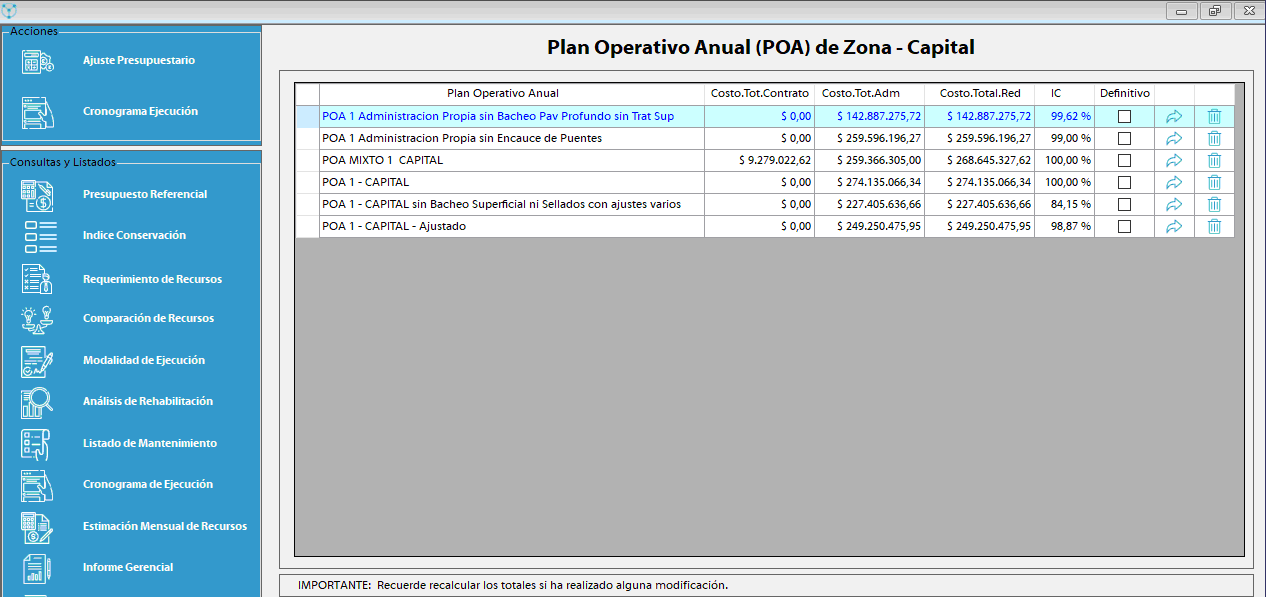The width and height of the screenshot is (1266, 597).
Task: Check Definitivo for POA MIXTO 1 CAPITAL
Action: [x=1124, y=160]
